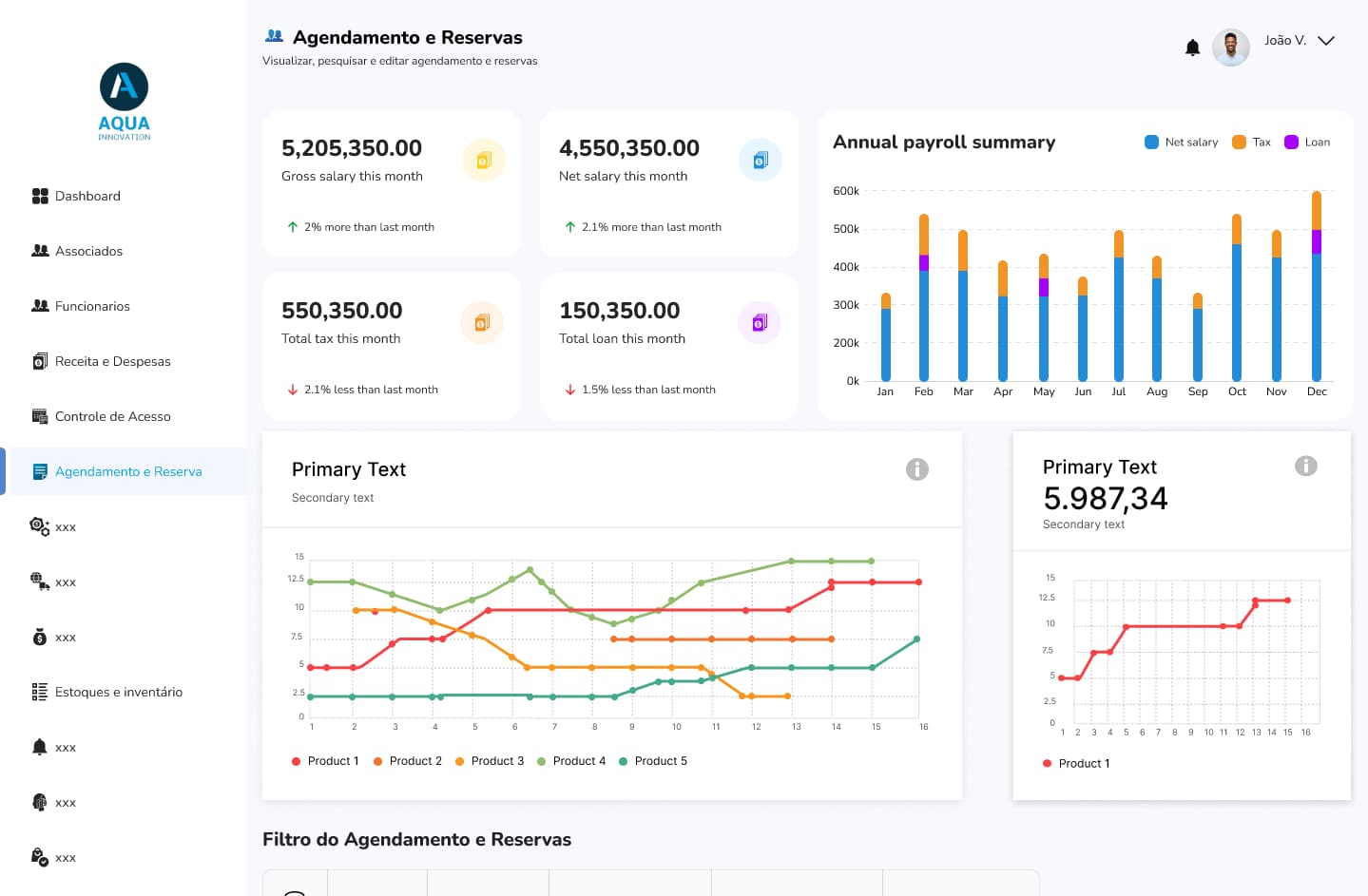Open Controle de Acesso page
The image size is (1368, 896).
[112, 417]
